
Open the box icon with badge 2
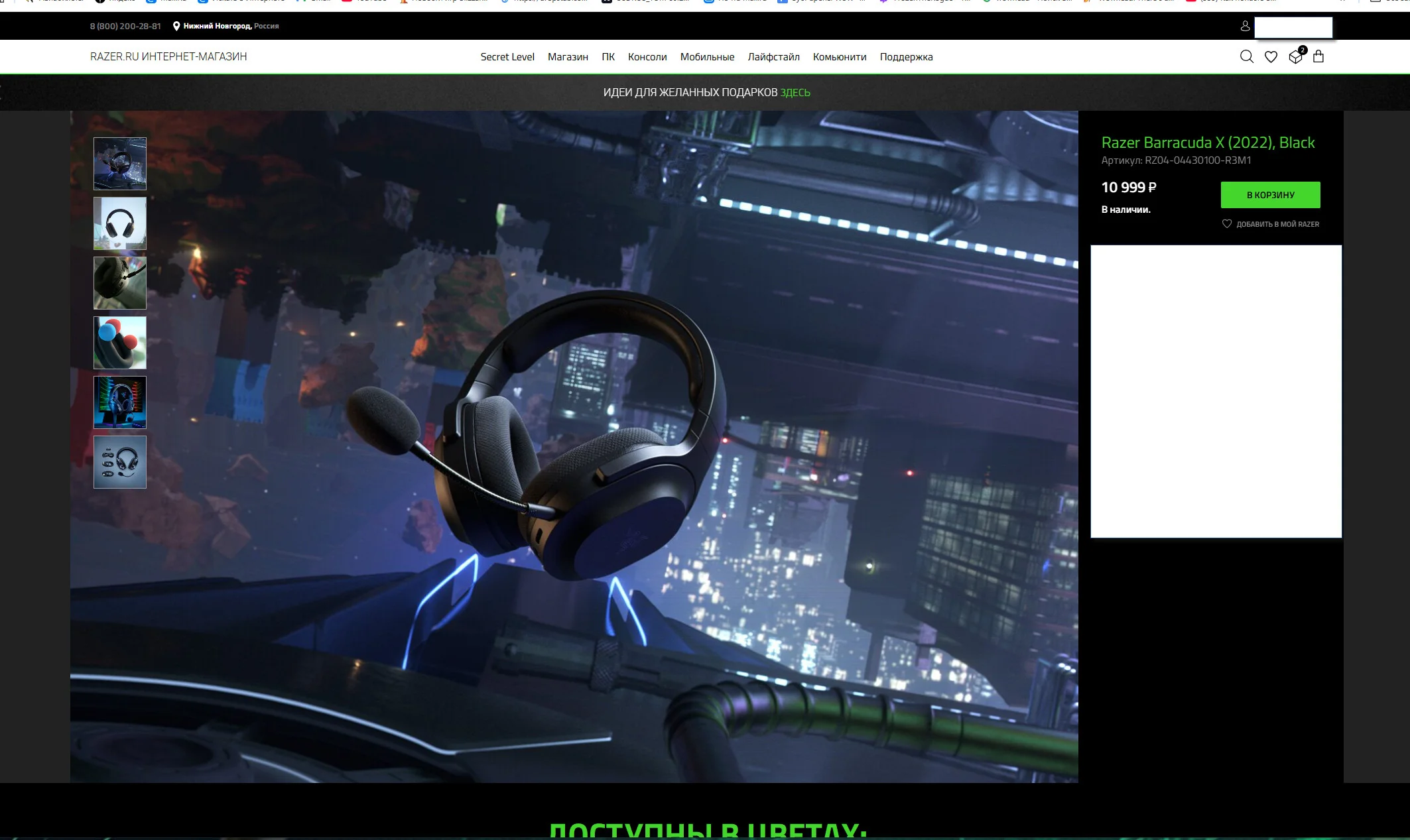click(1296, 56)
